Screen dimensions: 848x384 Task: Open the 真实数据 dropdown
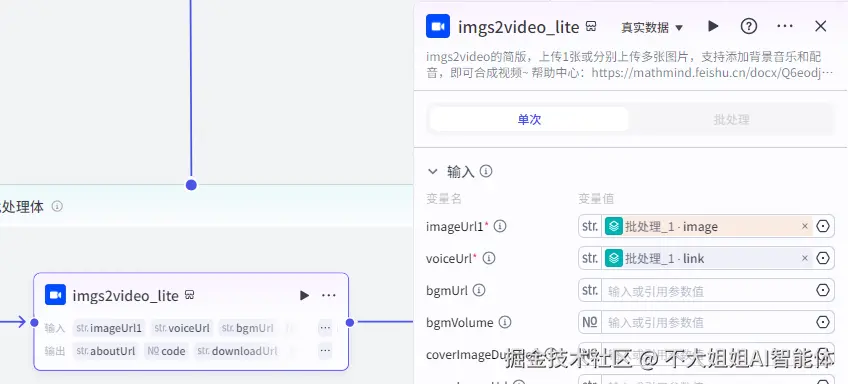[x=652, y=27]
